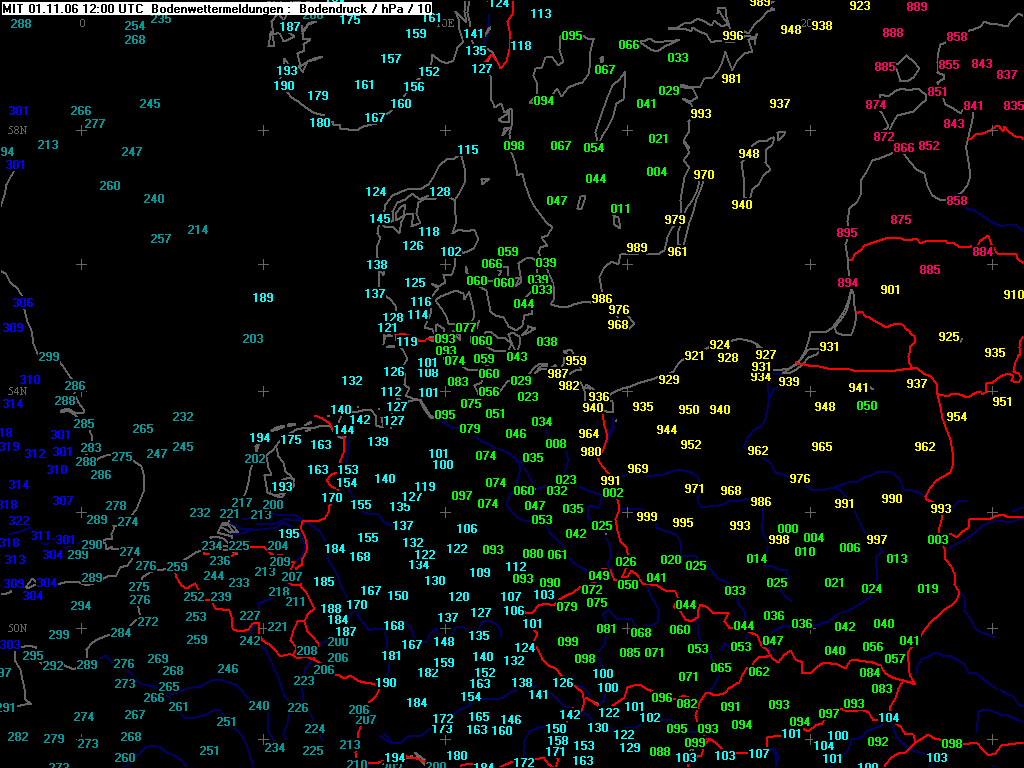Viewport: 1024px width, 768px height.
Task: Click the green 008 station value
Action: pyautogui.click(x=556, y=444)
